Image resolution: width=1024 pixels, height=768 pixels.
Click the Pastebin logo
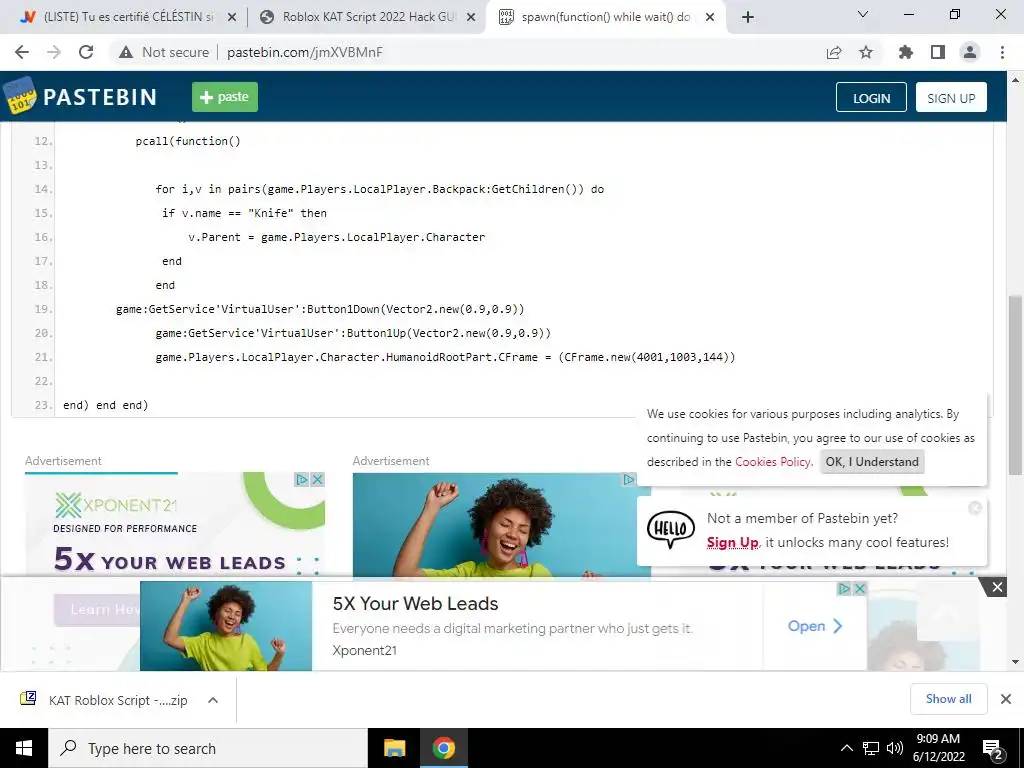[x=81, y=97]
